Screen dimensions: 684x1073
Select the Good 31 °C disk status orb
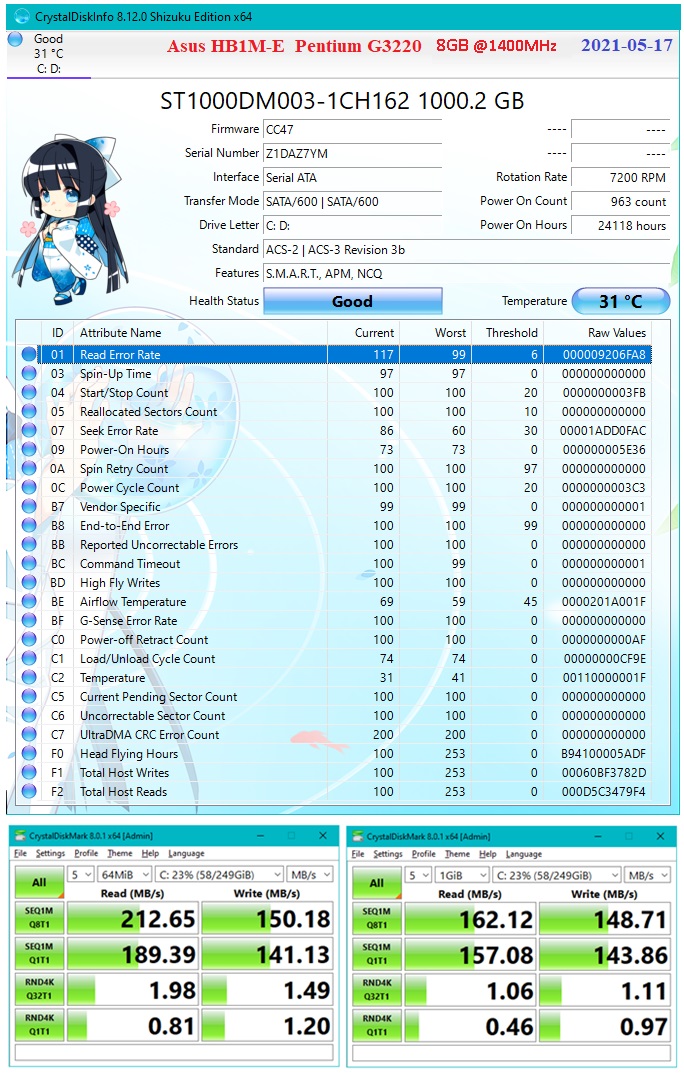(x=15, y=39)
